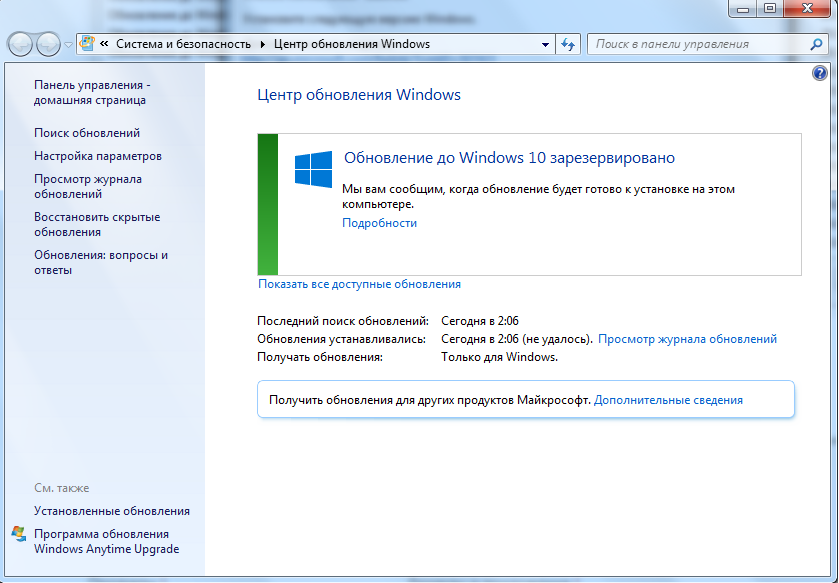Click 'Поиск обновлений' in the sidebar
Screen dimensions: 839x583
pyautogui.click(x=87, y=133)
